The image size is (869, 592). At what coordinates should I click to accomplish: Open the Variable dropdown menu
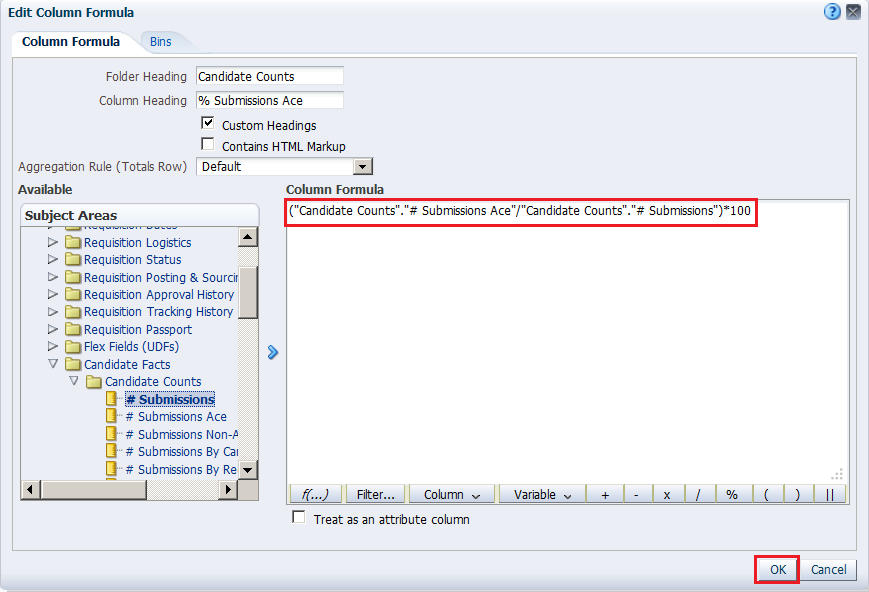[x=542, y=494]
